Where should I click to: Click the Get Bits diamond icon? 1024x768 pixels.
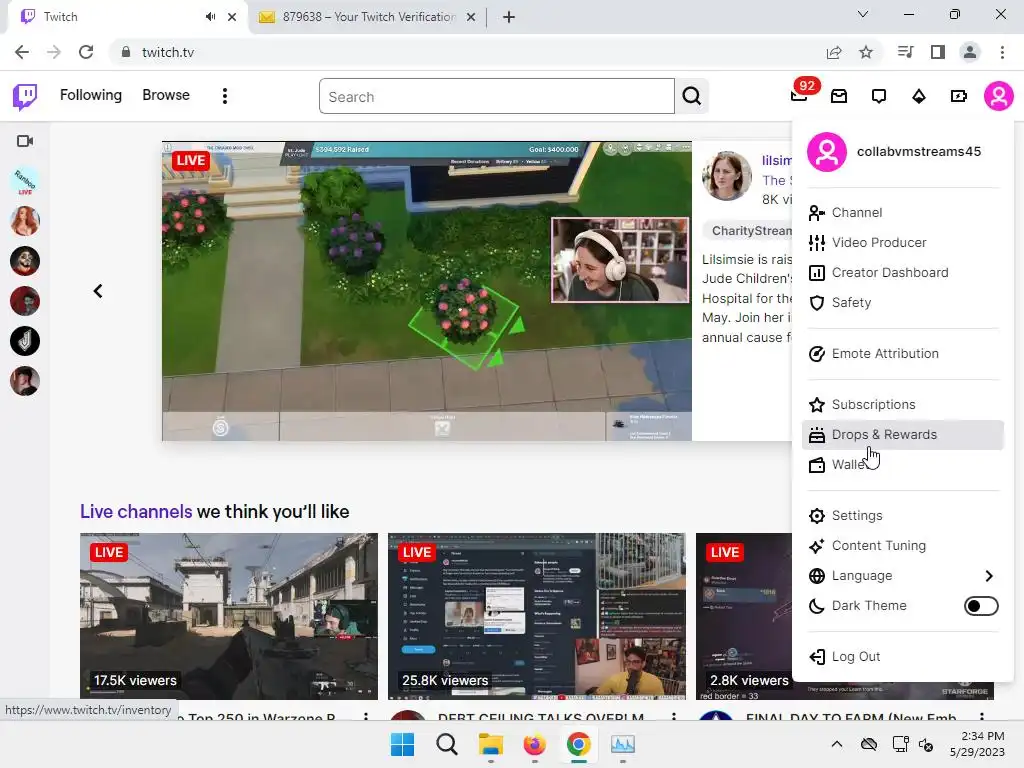click(x=919, y=97)
